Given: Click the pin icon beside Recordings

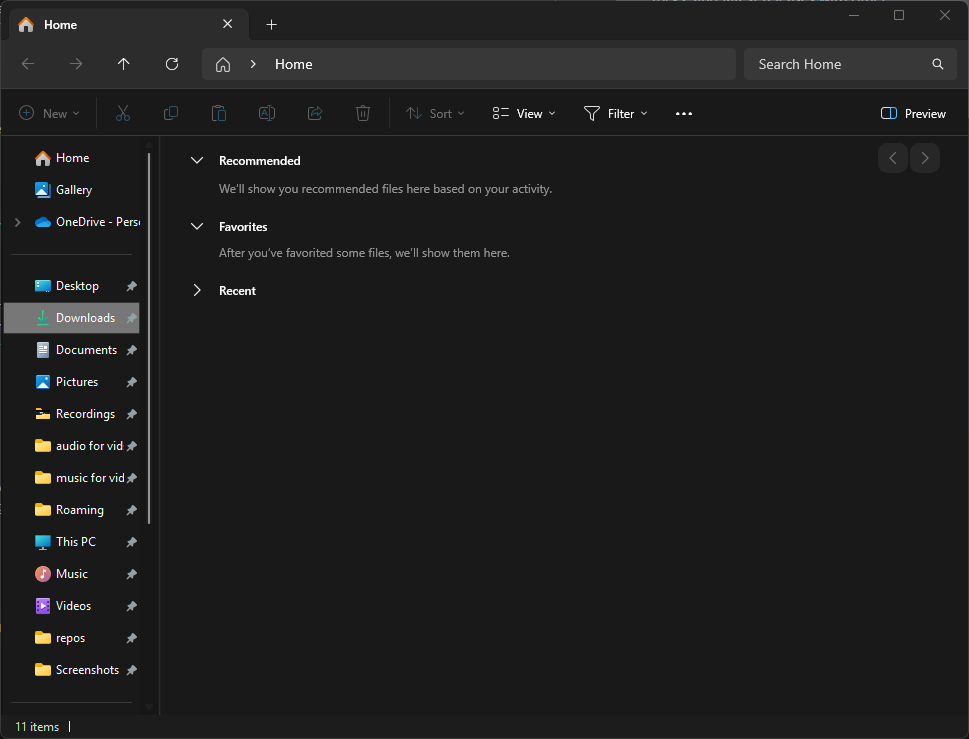Looking at the screenshot, I should coord(132,414).
